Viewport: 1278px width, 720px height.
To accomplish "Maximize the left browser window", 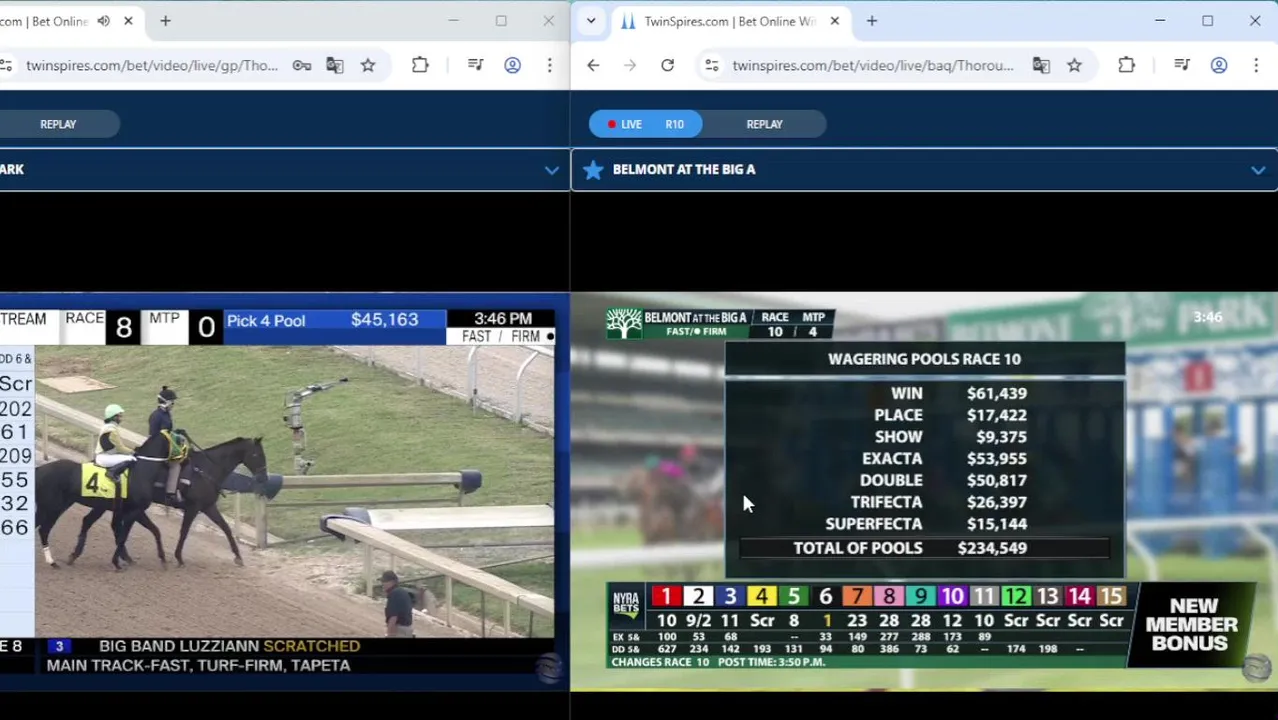I will pyautogui.click(x=501, y=21).
